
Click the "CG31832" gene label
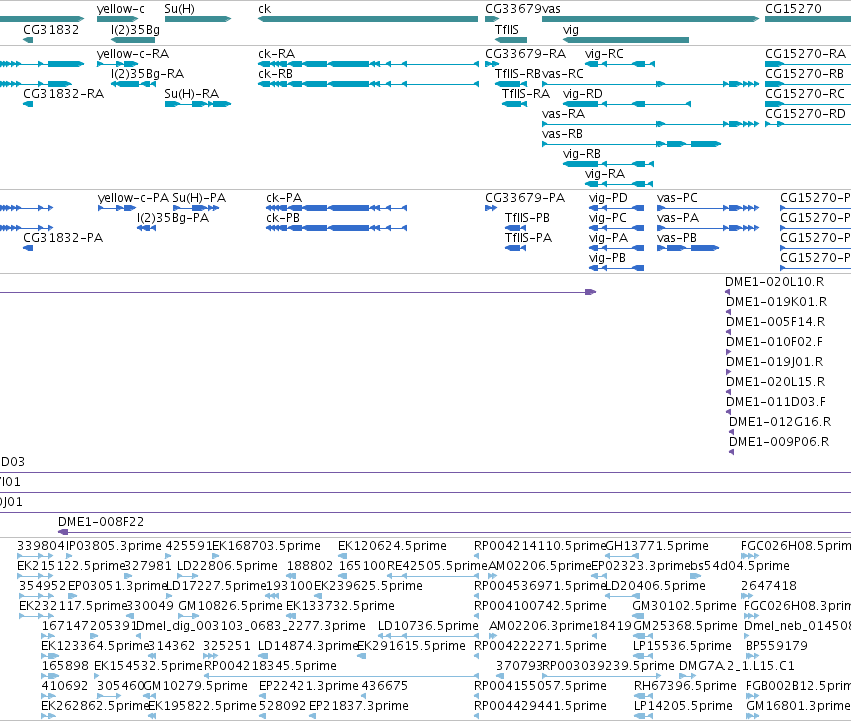tap(51, 30)
